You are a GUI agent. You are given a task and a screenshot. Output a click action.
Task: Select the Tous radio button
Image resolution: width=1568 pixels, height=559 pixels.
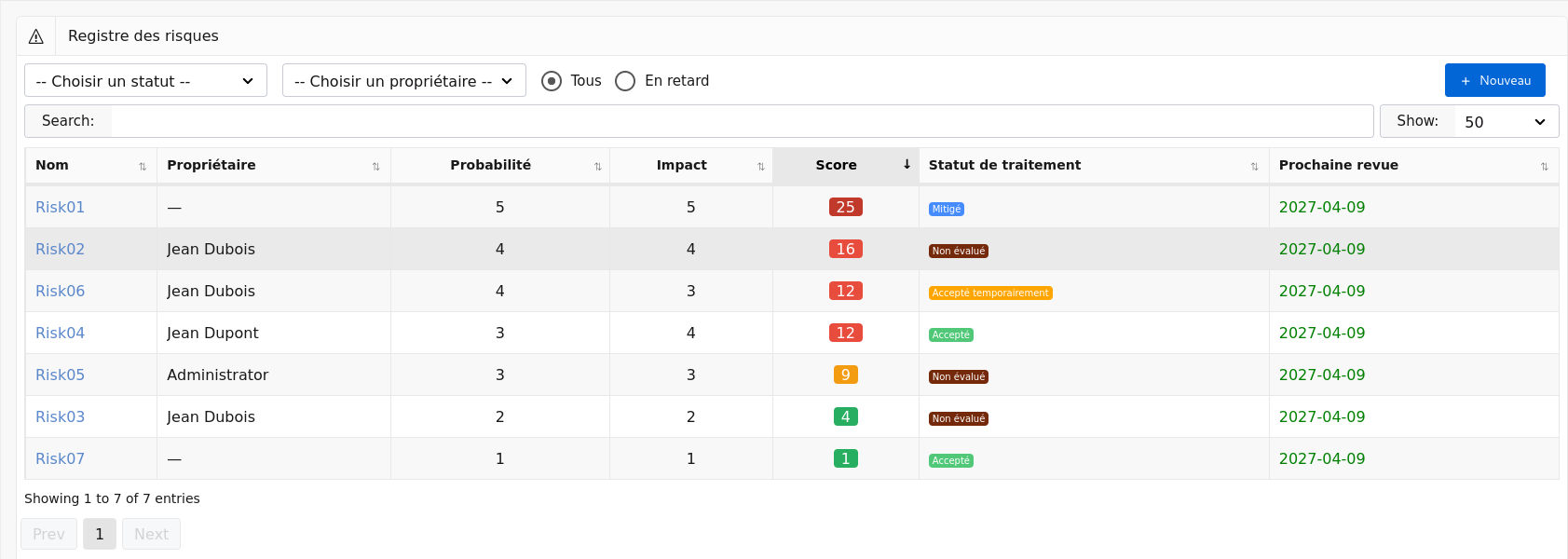tap(552, 81)
